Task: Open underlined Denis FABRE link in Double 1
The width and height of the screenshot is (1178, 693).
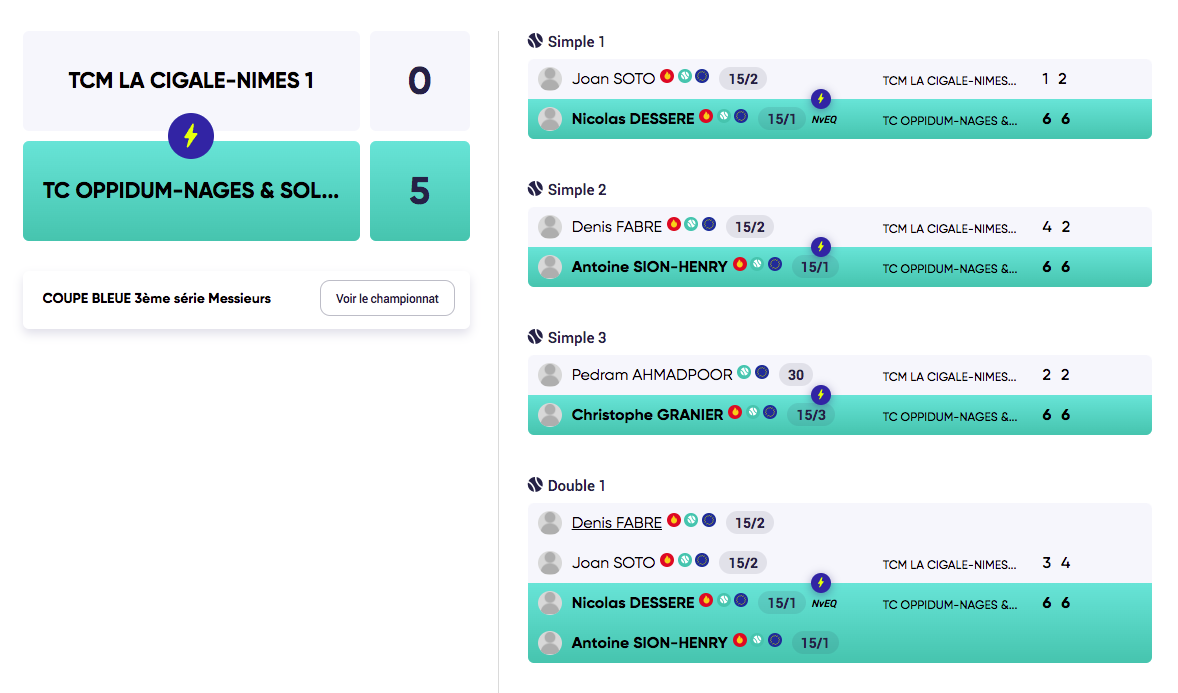Action: click(616, 522)
